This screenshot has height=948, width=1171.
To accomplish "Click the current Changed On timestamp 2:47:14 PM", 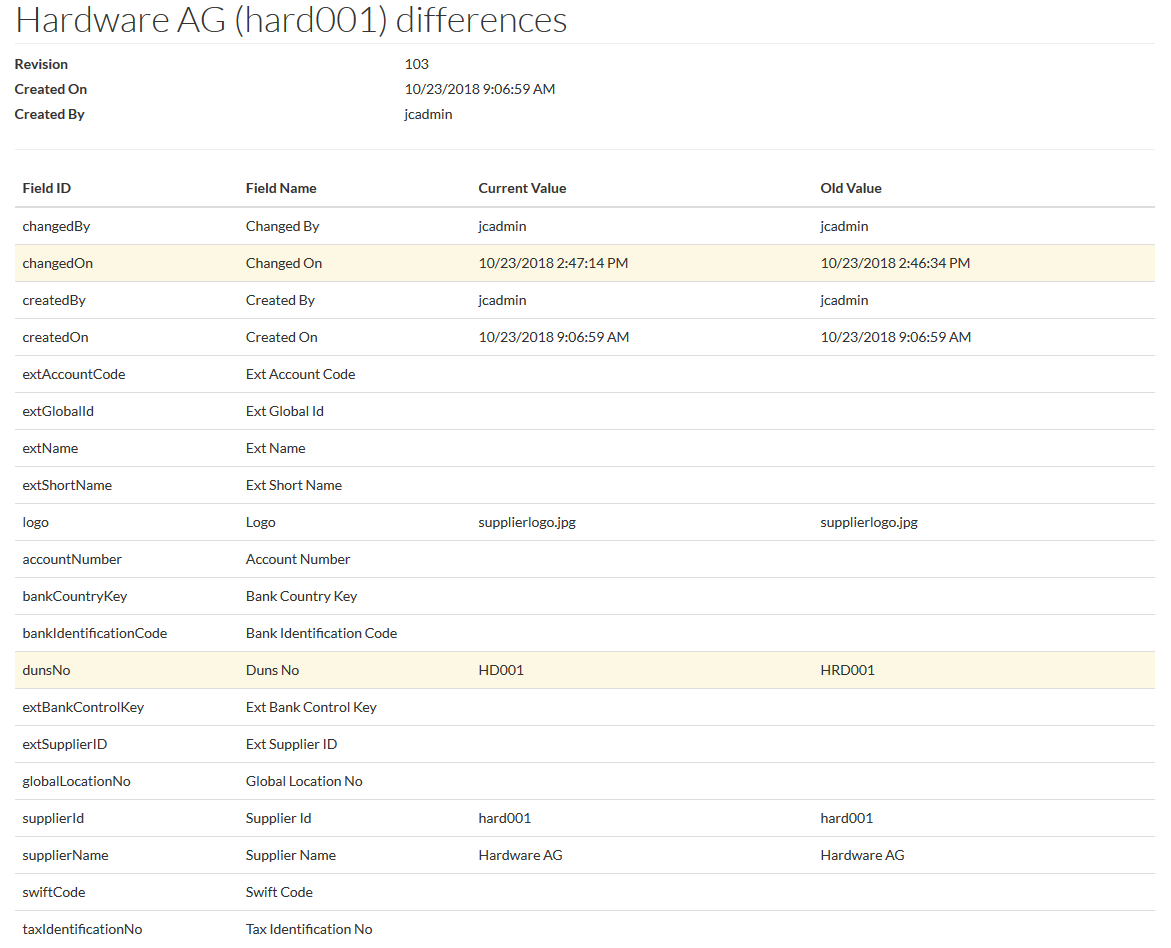I will click(553, 263).
